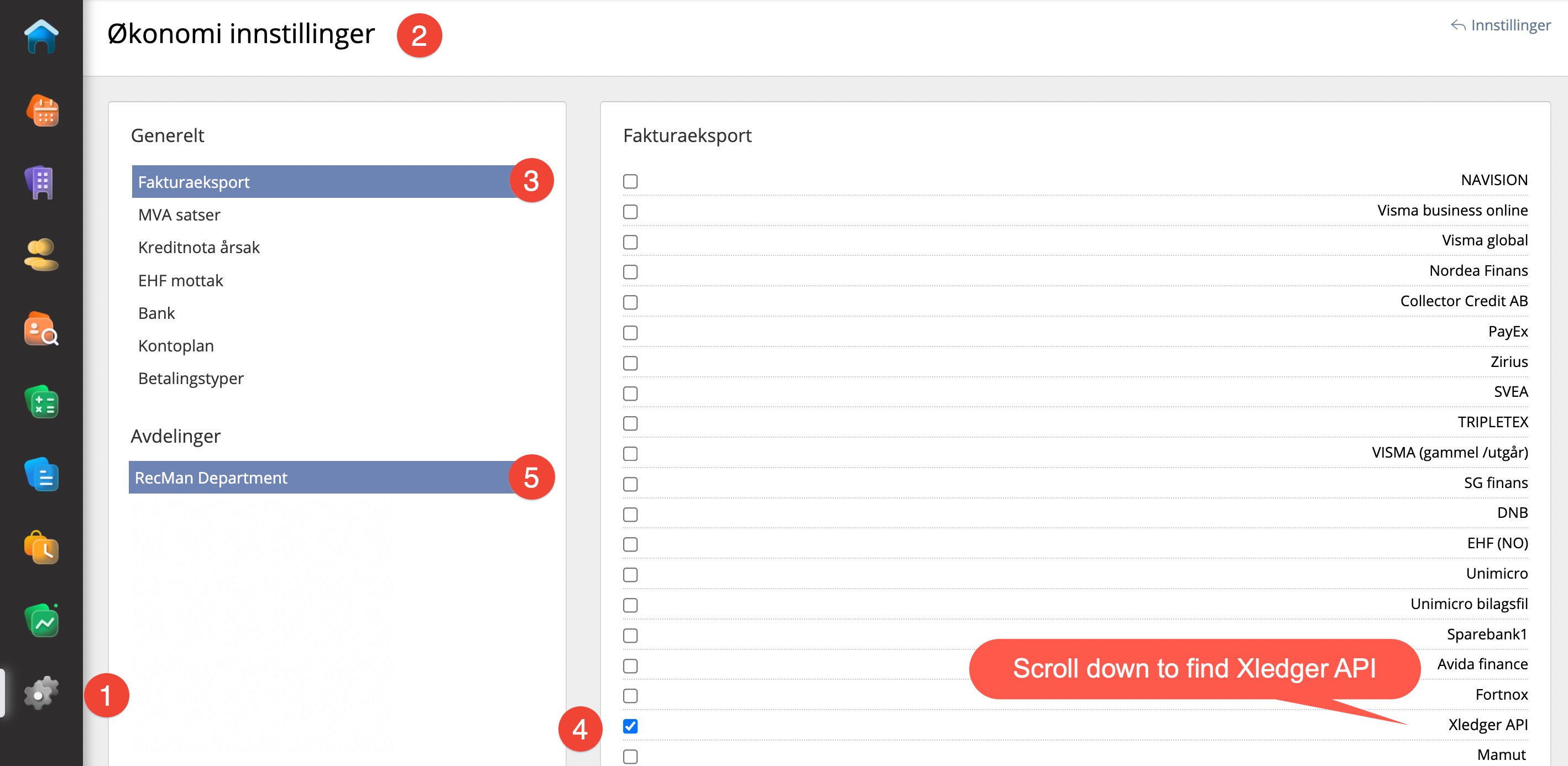Viewport: 1568px width, 766px height.
Task: Open the home icon in sidebar
Action: [41, 36]
